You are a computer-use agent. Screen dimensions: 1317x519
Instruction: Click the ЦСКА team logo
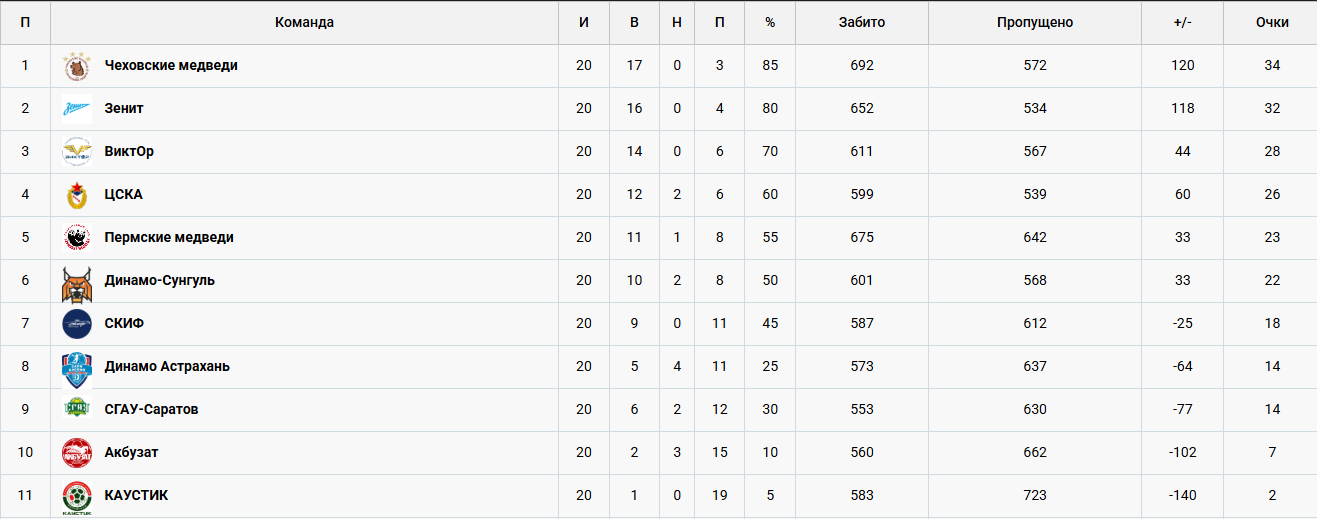tap(77, 195)
